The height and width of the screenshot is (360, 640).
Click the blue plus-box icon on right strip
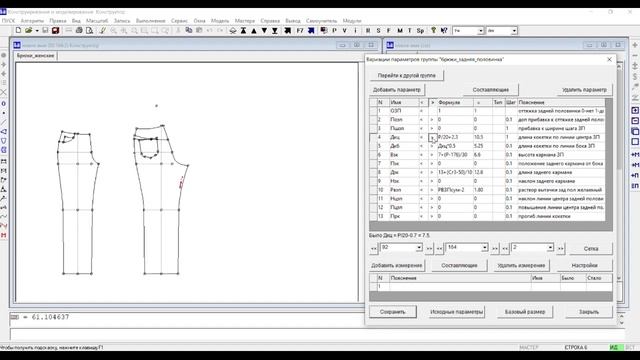pyautogui.click(x=635, y=111)
